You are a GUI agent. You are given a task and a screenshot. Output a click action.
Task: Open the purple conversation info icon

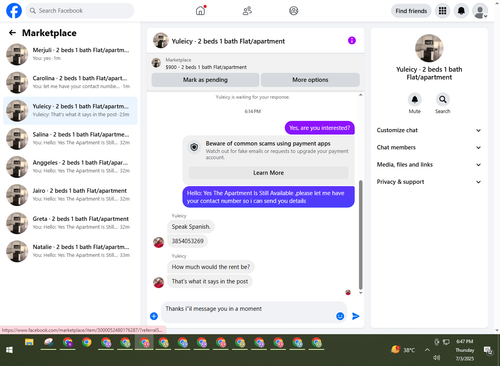[352, 41]
